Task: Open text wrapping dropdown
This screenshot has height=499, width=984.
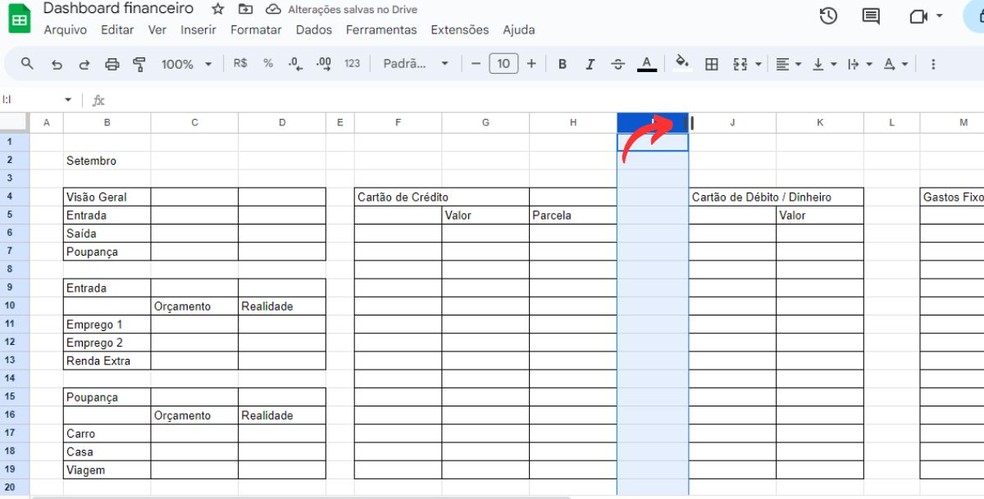Action: click(859, 64)
